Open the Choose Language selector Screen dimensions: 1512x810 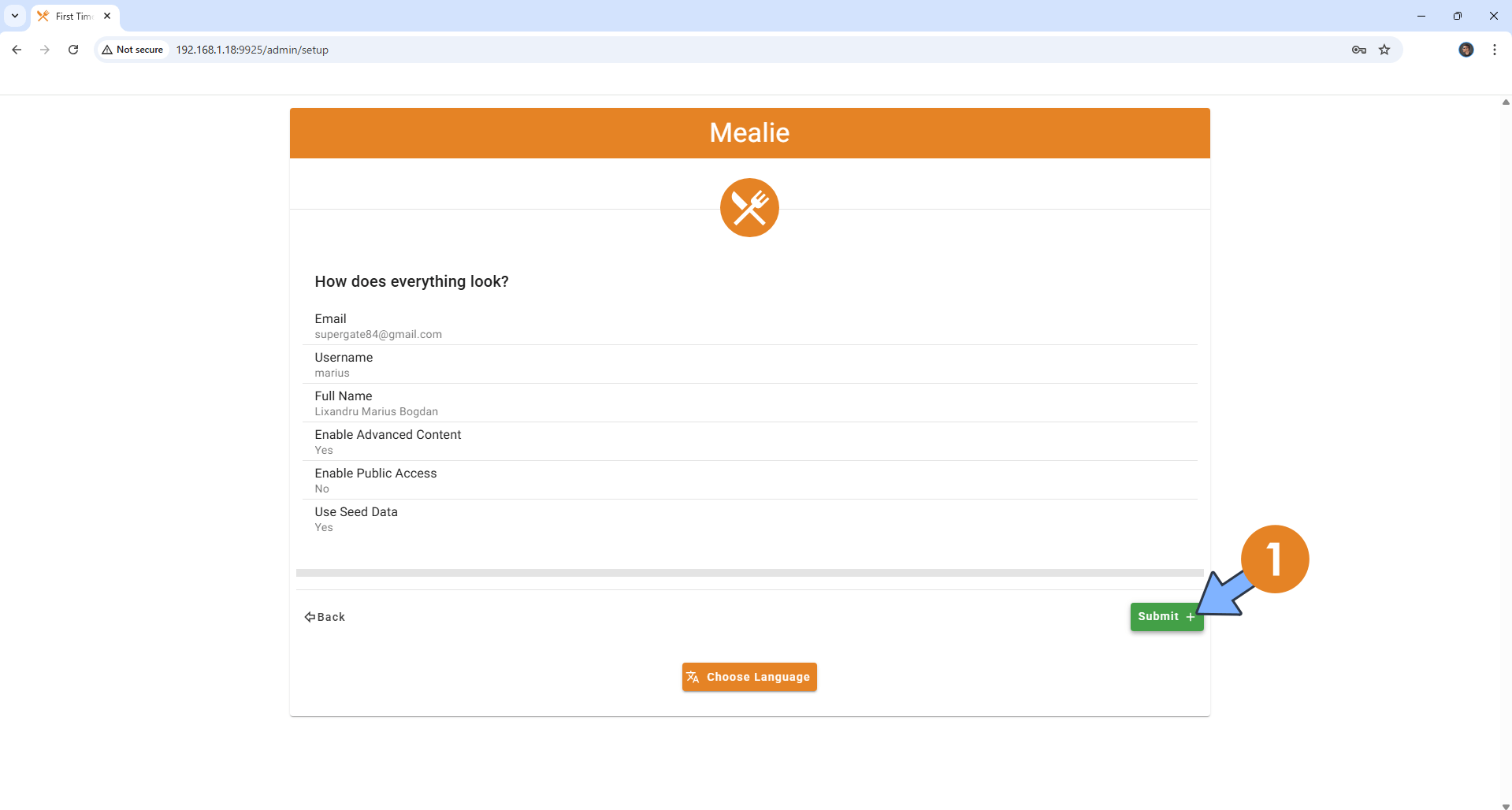click(749, 677)
